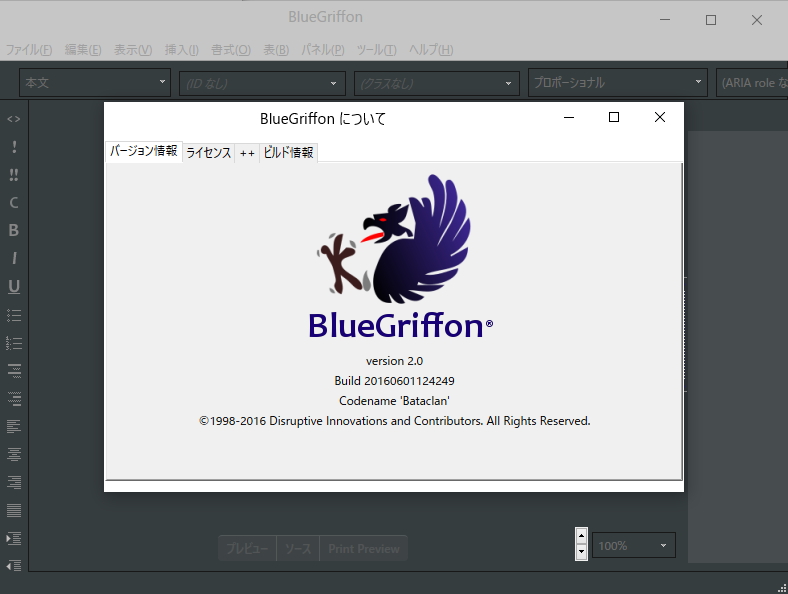788x594 pixels.
Task: Increase zoom with the up spinner arrow
Action: coord(581,536)
